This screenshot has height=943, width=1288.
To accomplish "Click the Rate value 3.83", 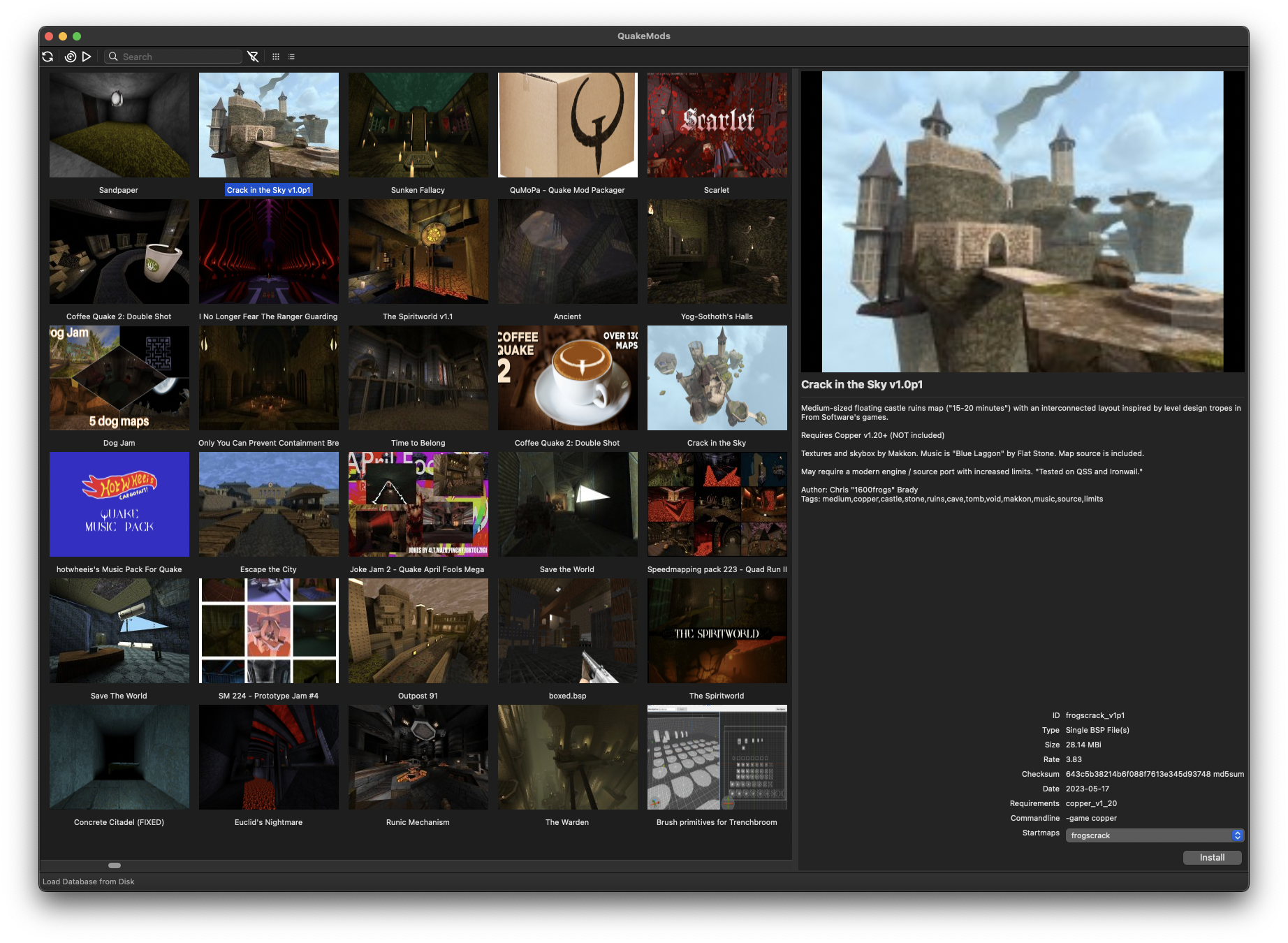I will pyautogui.click(x=1074, y=759).
